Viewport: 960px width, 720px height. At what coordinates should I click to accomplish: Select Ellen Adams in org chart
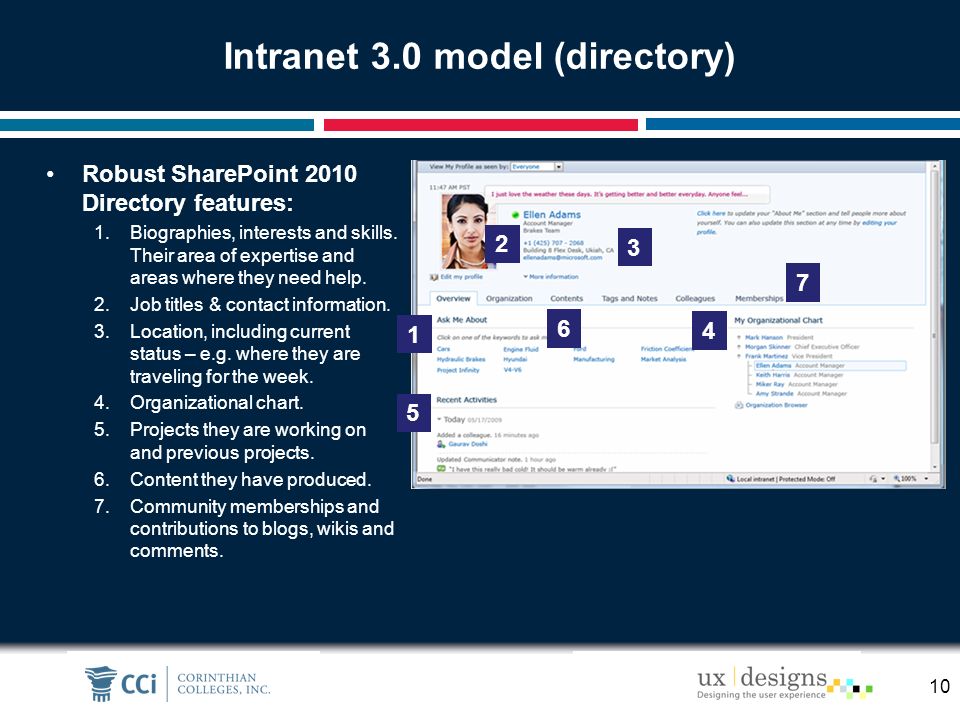(x=829, y=366)
